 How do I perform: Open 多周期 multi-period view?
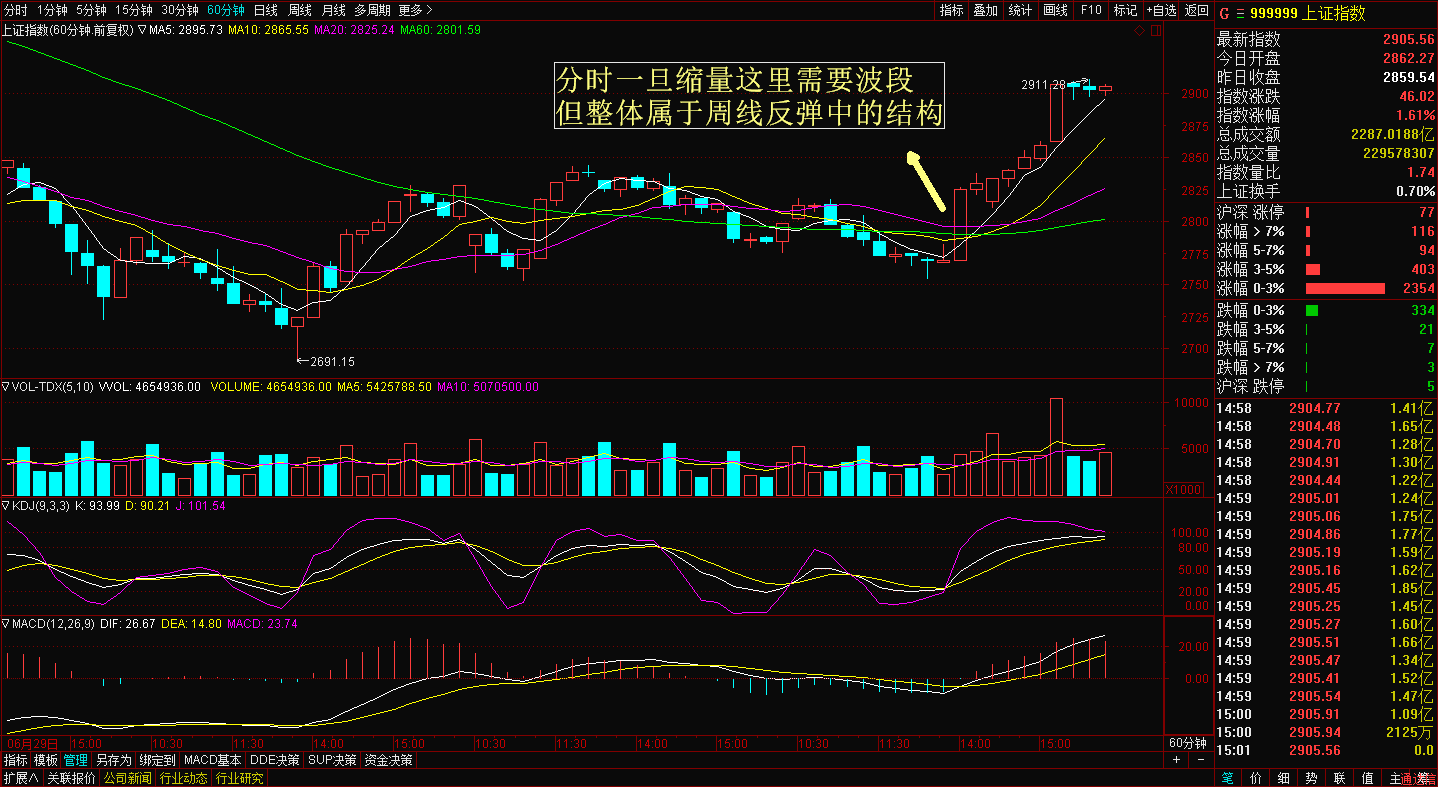[373, 10]
